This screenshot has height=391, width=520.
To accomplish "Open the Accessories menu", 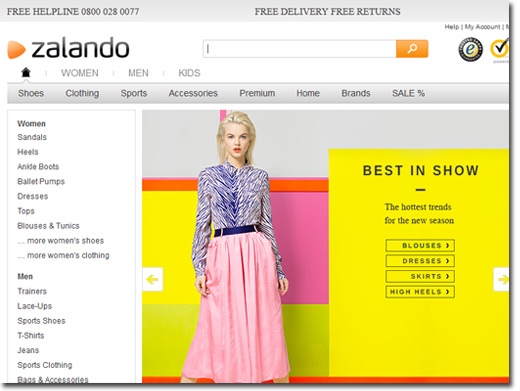I will coord(193,93).
